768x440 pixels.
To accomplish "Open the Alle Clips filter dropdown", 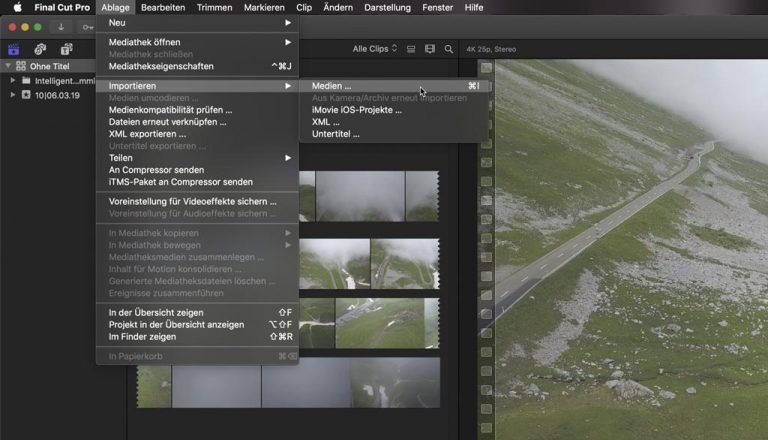I will pyautogui.click(x=375, y=49).
